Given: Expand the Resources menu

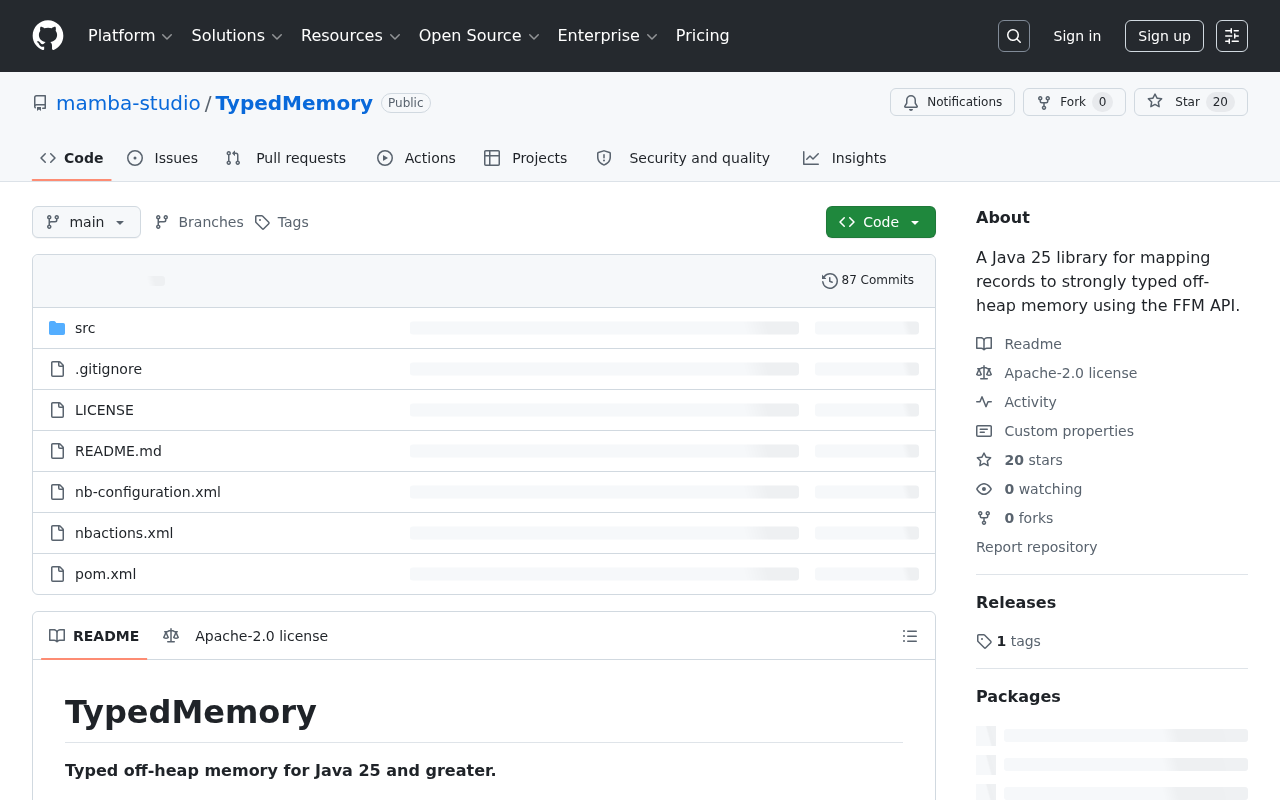Looking at the screenshot, I should tap(350, 36).
